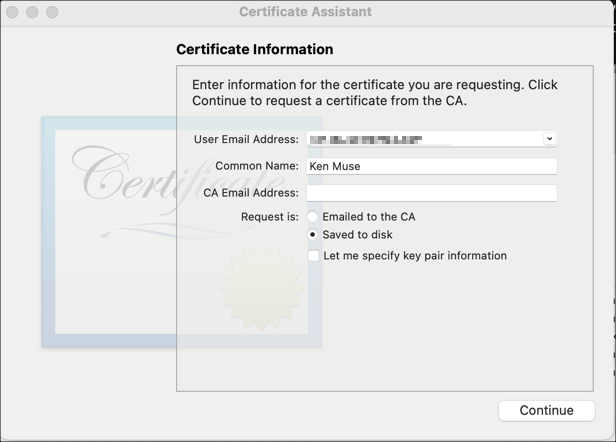Viewport: 616px width, 442px height.
Task: Select the Emailed to the CA option
Action: [313, 217]
